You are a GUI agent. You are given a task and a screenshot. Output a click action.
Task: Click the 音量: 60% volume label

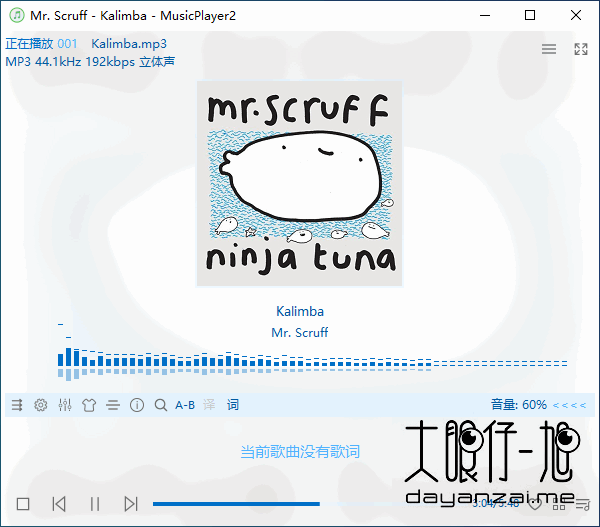pyautogui.click(x=519, y=405)
